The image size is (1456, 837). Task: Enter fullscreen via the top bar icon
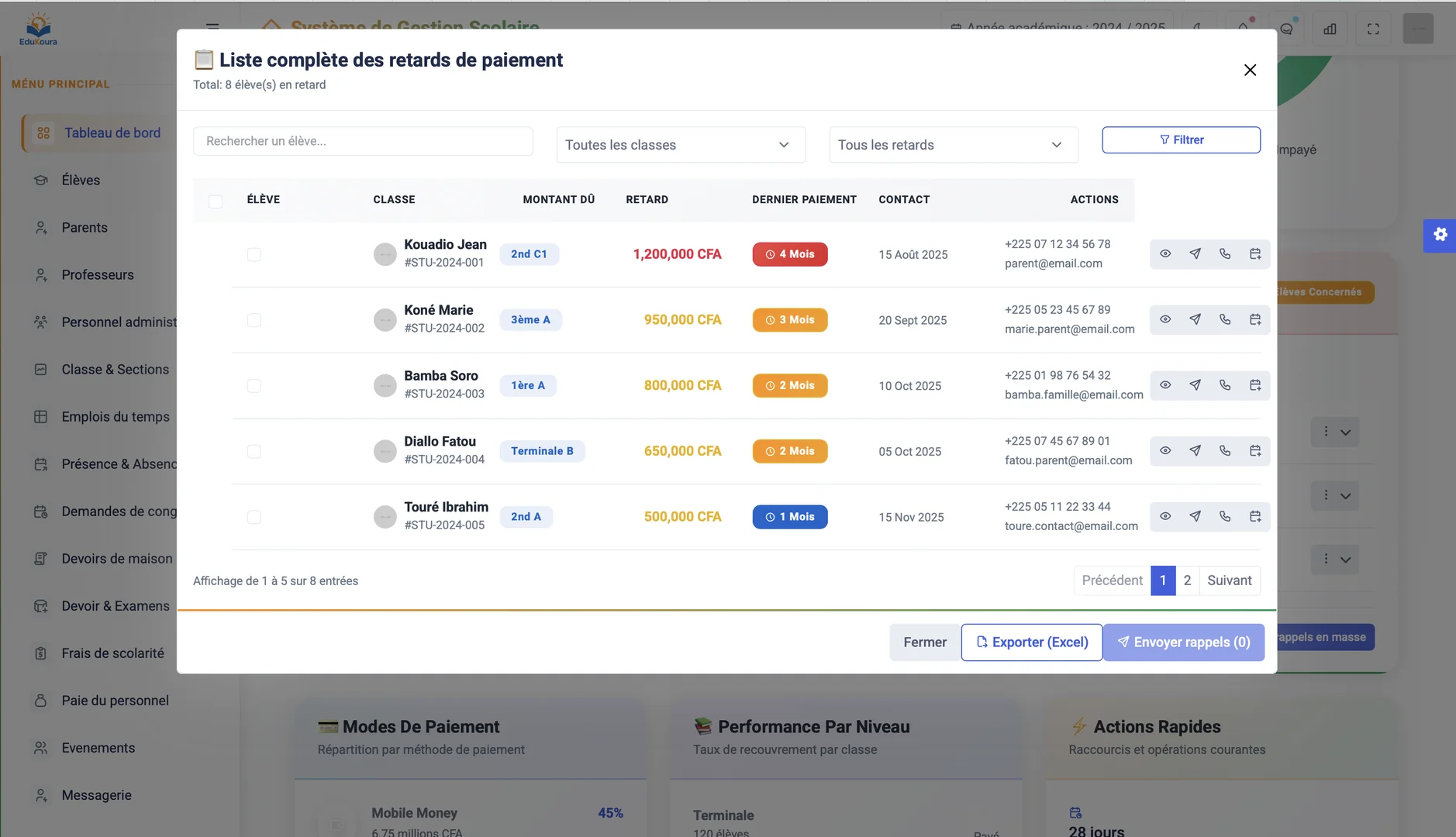[x=1373, y=29]
